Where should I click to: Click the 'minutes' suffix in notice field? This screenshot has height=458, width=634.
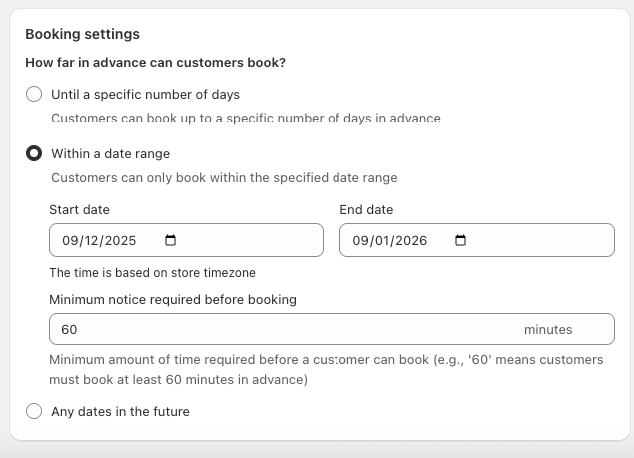(x=548, y=330)
